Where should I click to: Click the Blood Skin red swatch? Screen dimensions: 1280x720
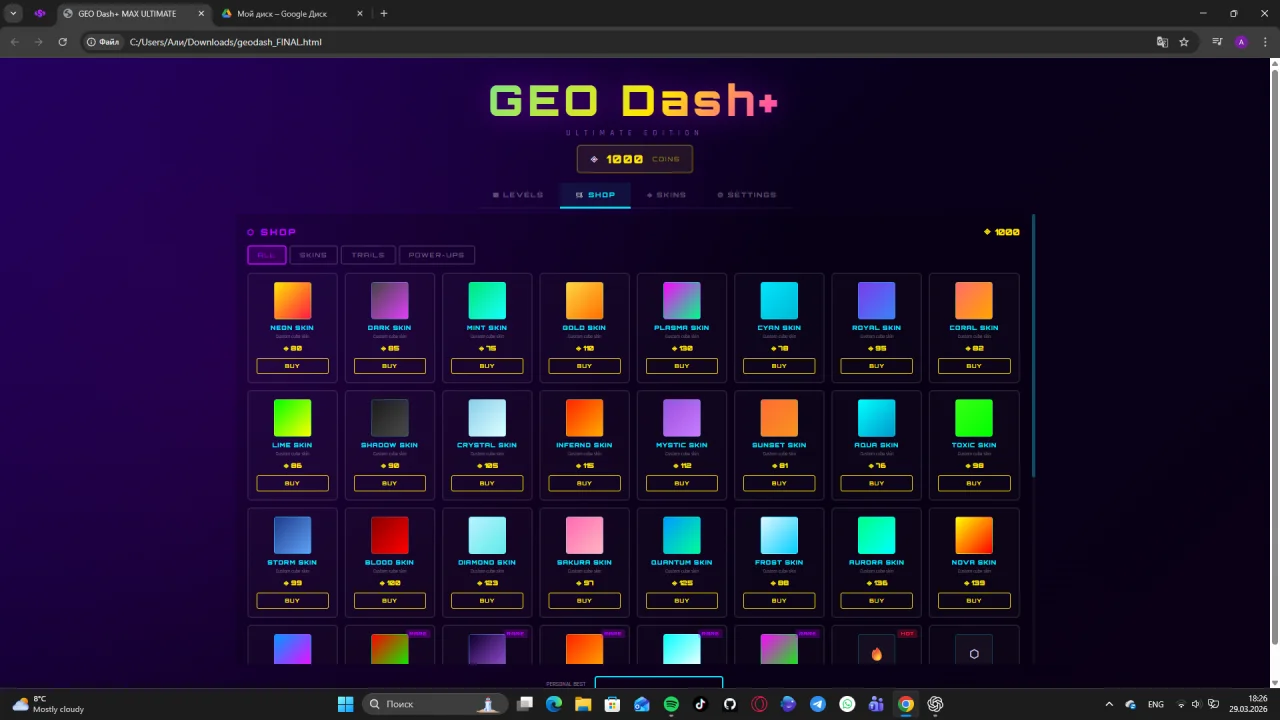pos(390,536)
